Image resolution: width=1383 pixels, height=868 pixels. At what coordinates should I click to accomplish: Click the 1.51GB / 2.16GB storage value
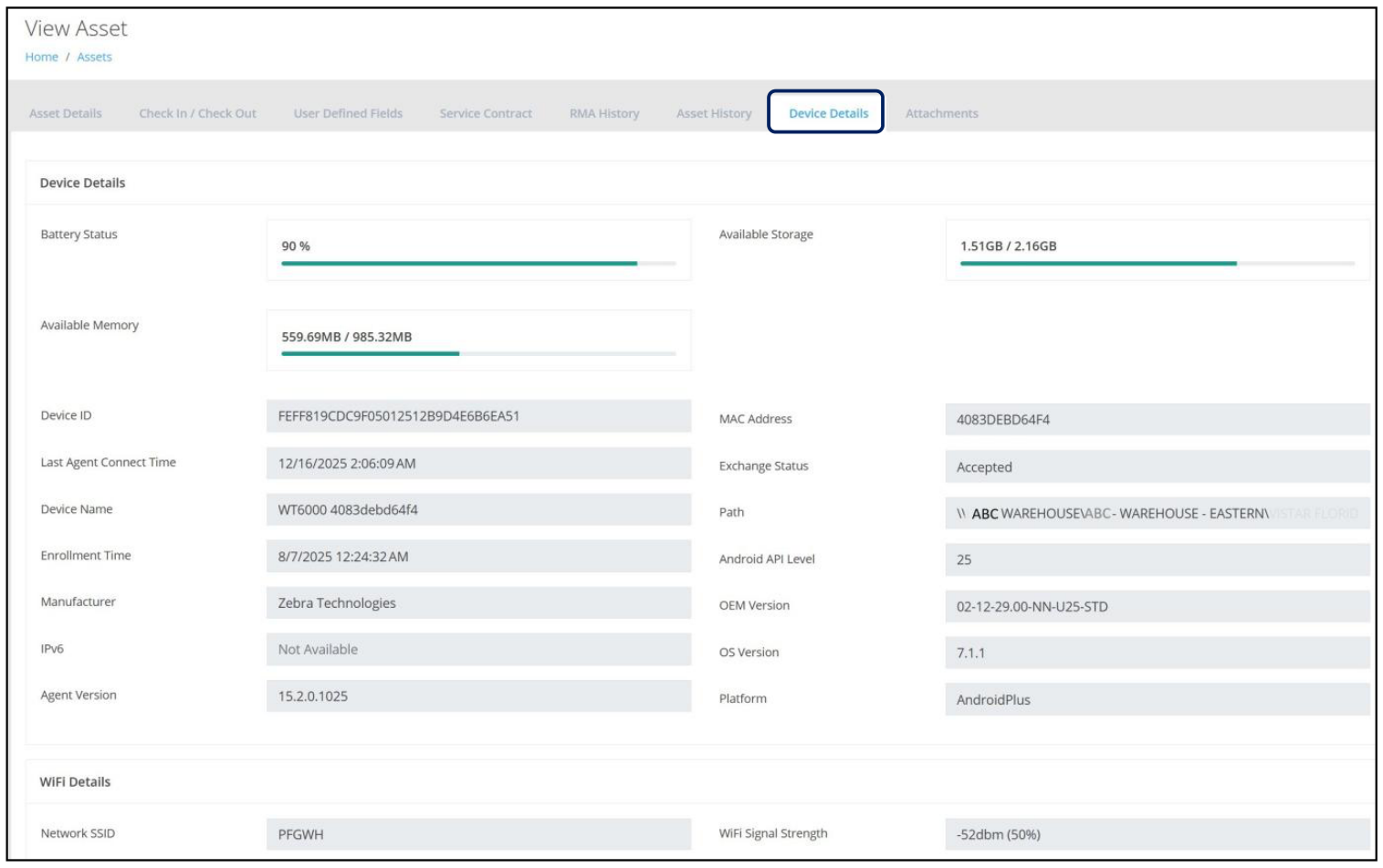point(1008,246)
